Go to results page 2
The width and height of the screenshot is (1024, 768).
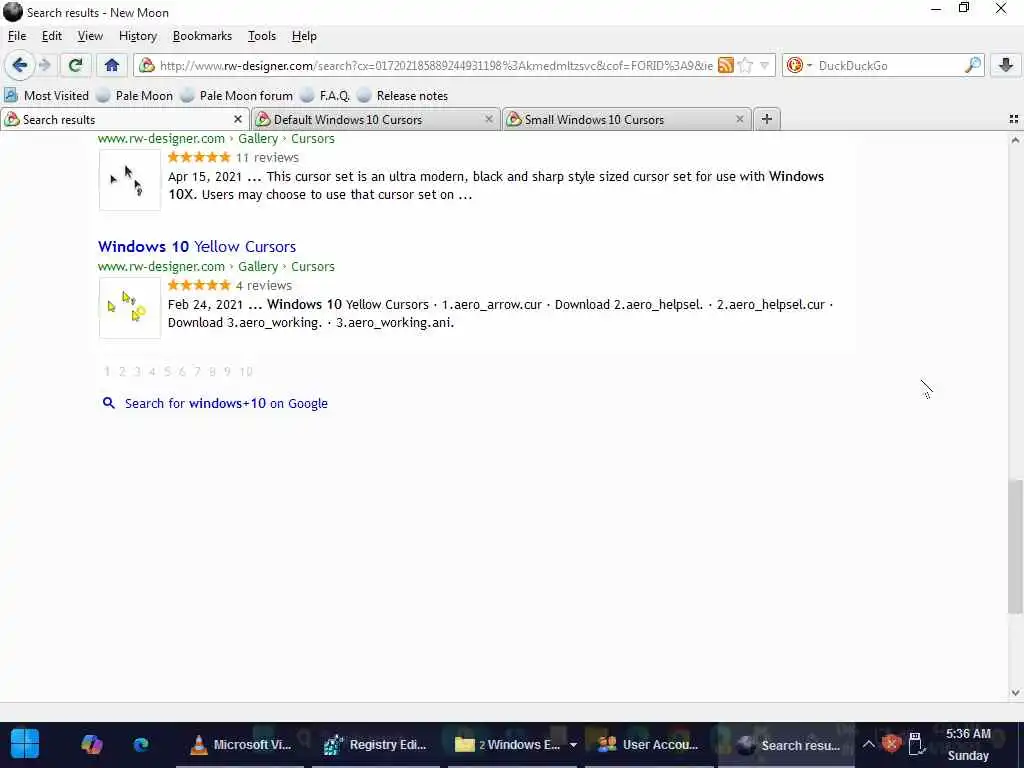pos(122,372)
